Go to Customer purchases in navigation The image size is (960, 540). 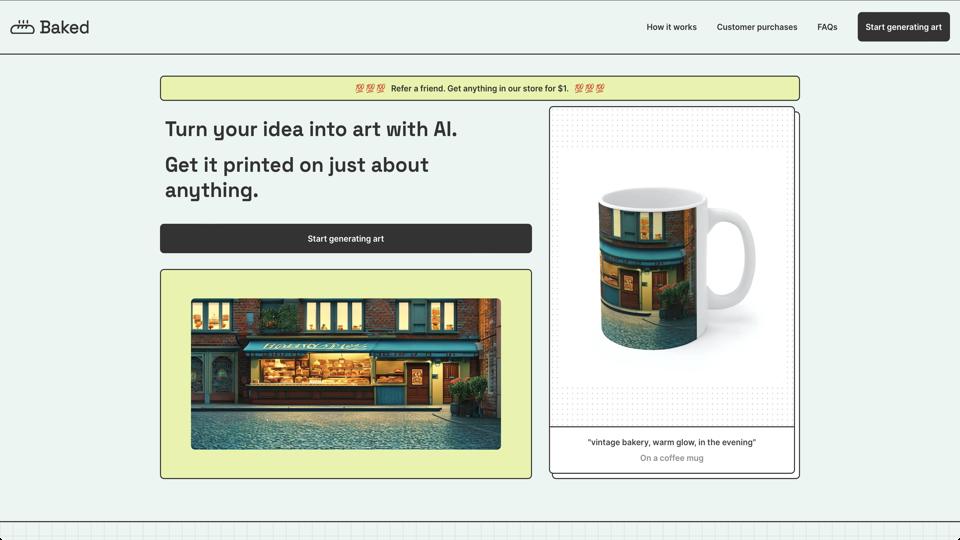pyautogui.click(x=756, y=27)
